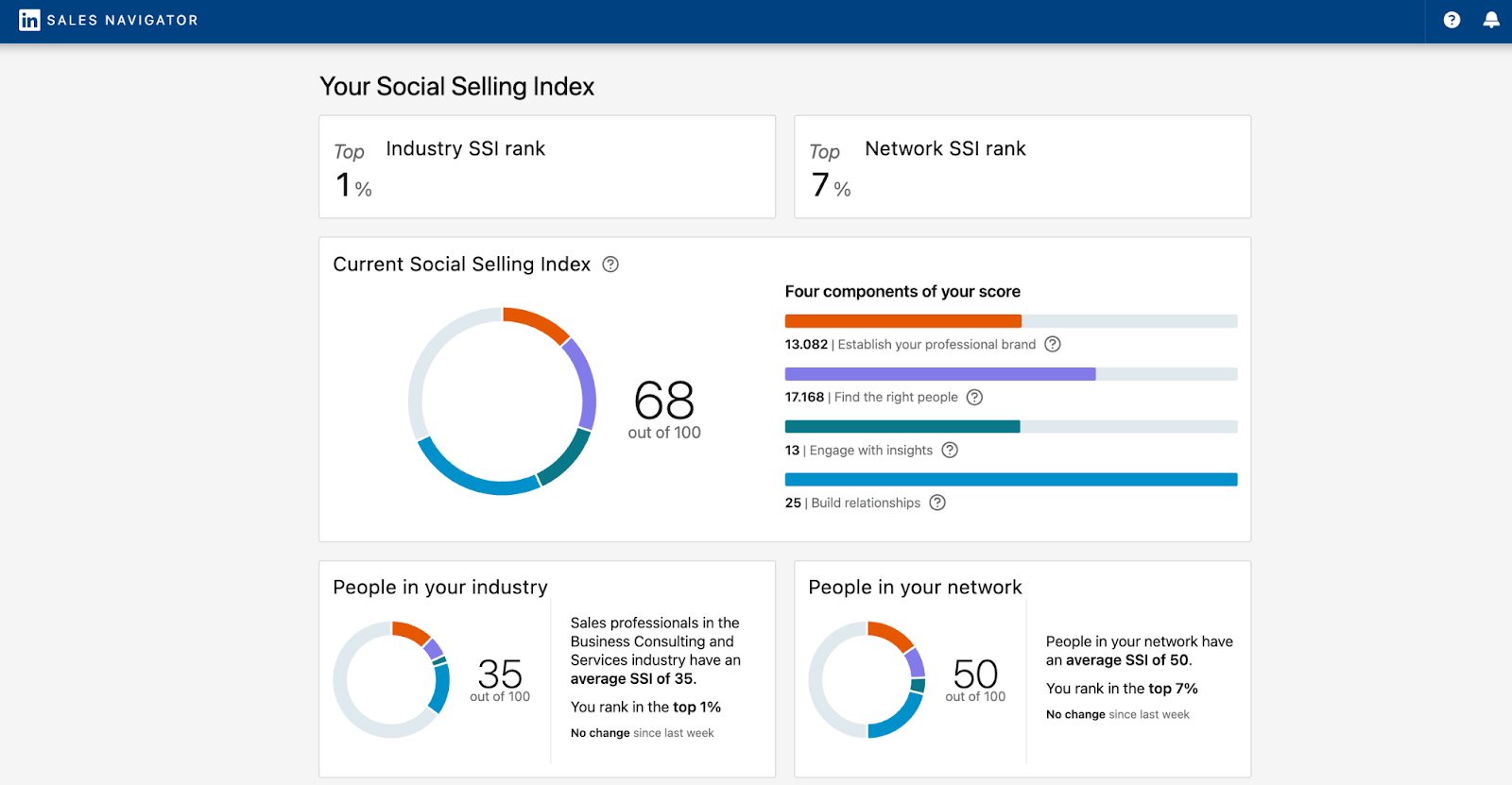
Task: Click the '50' network average score
Action: tap(975, 674)
